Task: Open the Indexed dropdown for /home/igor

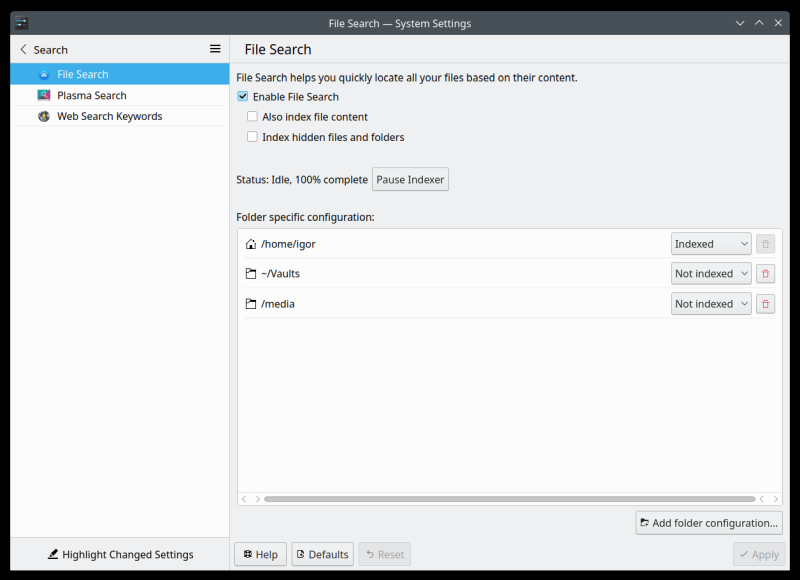Action: 711,243
